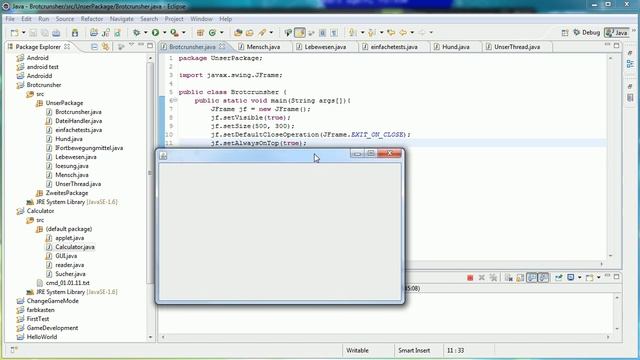Select IFortbewegungsmittel.java in the tree
640x360 pixels.
click(x=89, y=148)
